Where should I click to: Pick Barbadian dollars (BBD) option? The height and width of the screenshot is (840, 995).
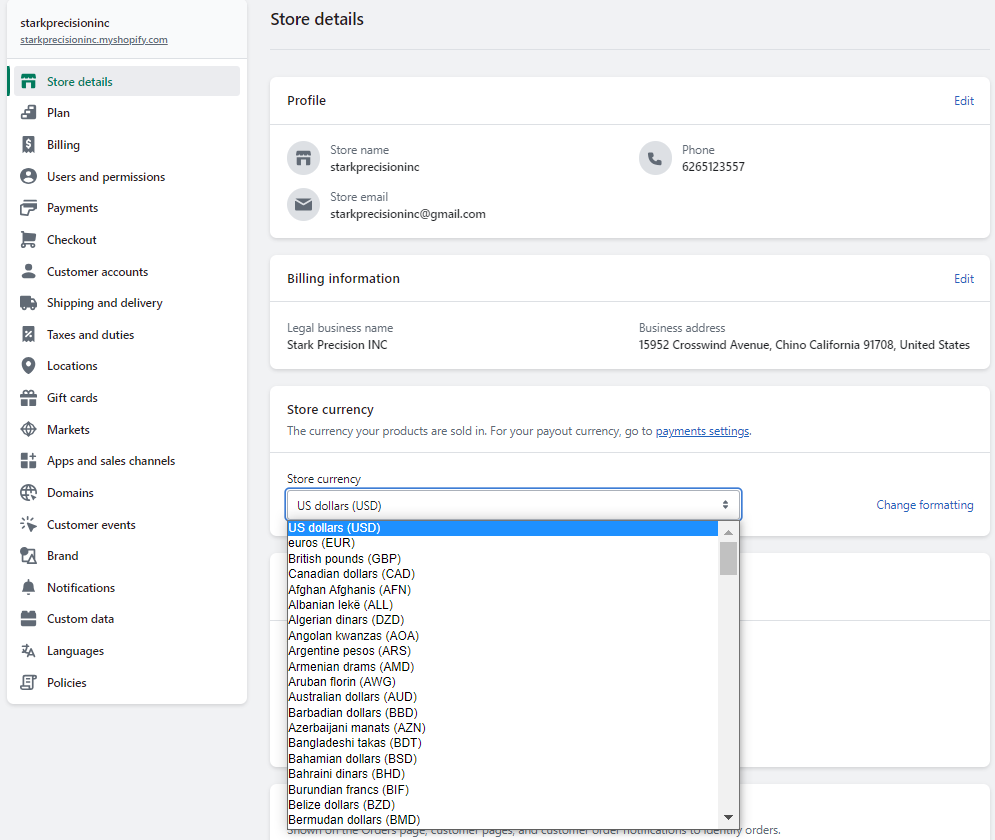point(503,712)
